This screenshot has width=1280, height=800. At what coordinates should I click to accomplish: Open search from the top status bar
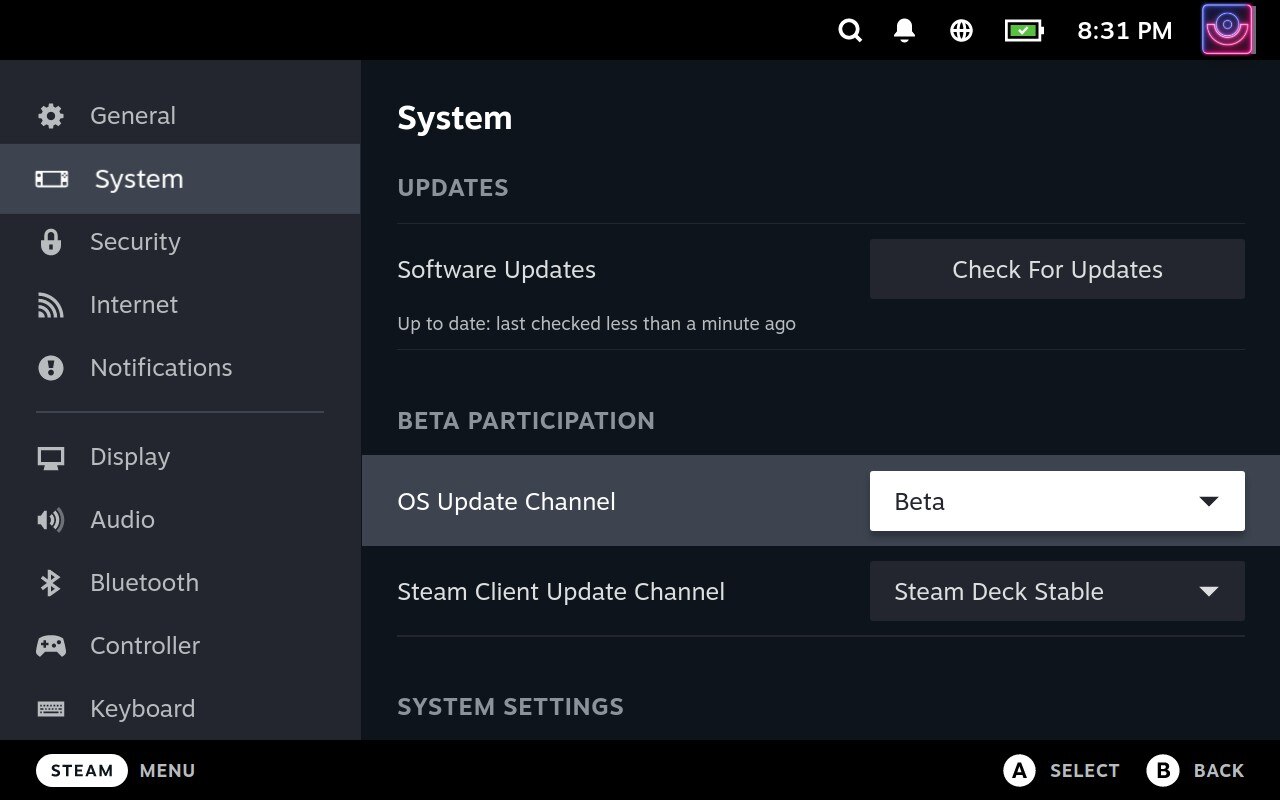click(x=849, y=30)
